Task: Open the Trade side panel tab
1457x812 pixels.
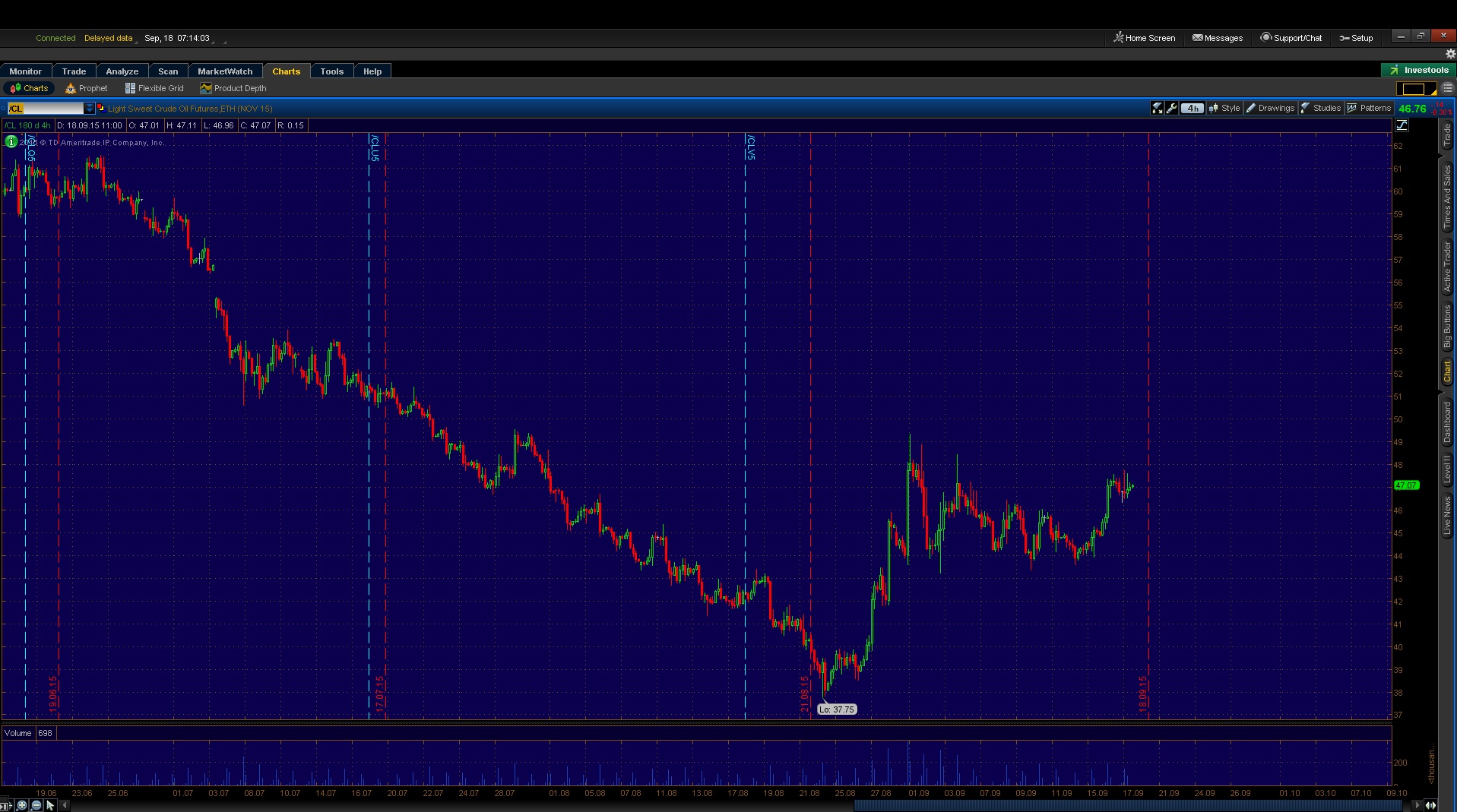Action: (1447, 135)
